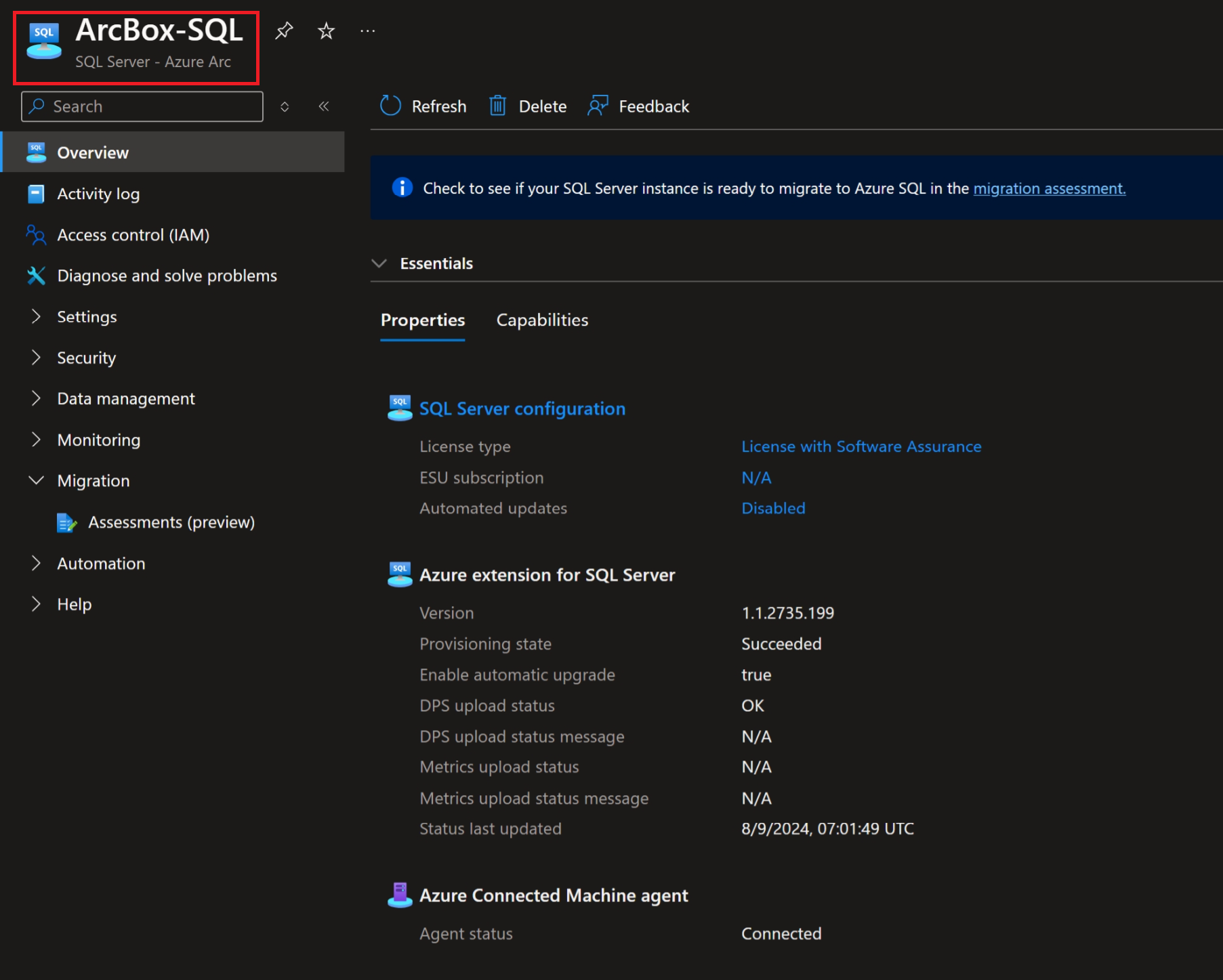Viewport: 1223px width, 980px height.
Task: Click the Diagnose wrench icon
Action: 36,276
